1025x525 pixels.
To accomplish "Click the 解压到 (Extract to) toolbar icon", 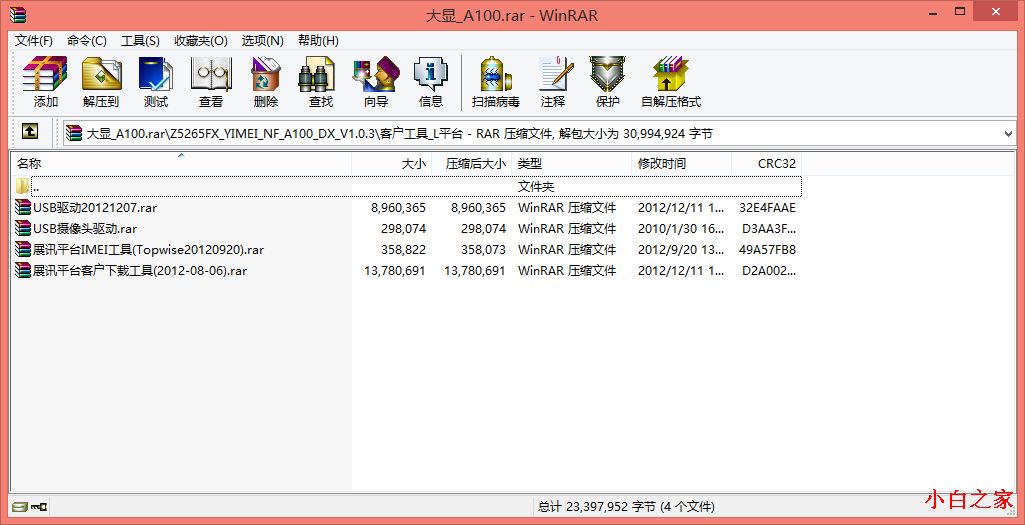I will click(x=101, y=82).
